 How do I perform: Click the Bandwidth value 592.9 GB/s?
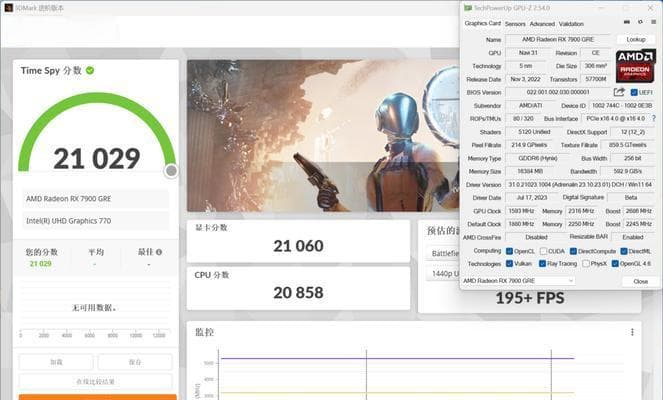(x=627, y=171)
